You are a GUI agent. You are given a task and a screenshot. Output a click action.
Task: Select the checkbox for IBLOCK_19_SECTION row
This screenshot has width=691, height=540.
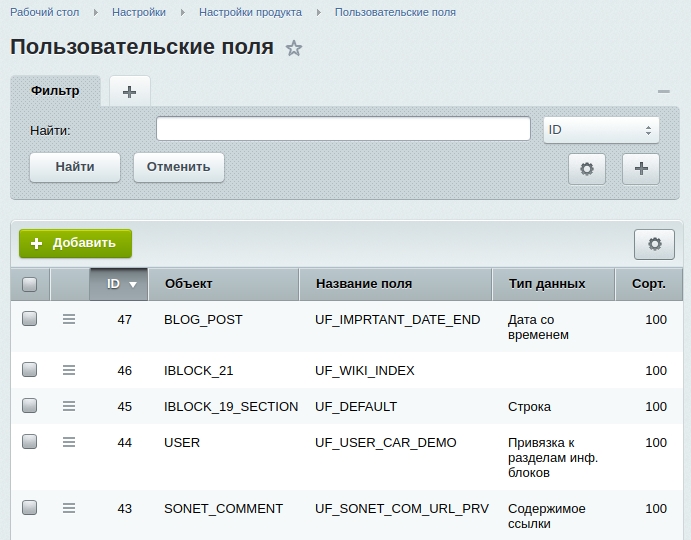click(30, 406)
